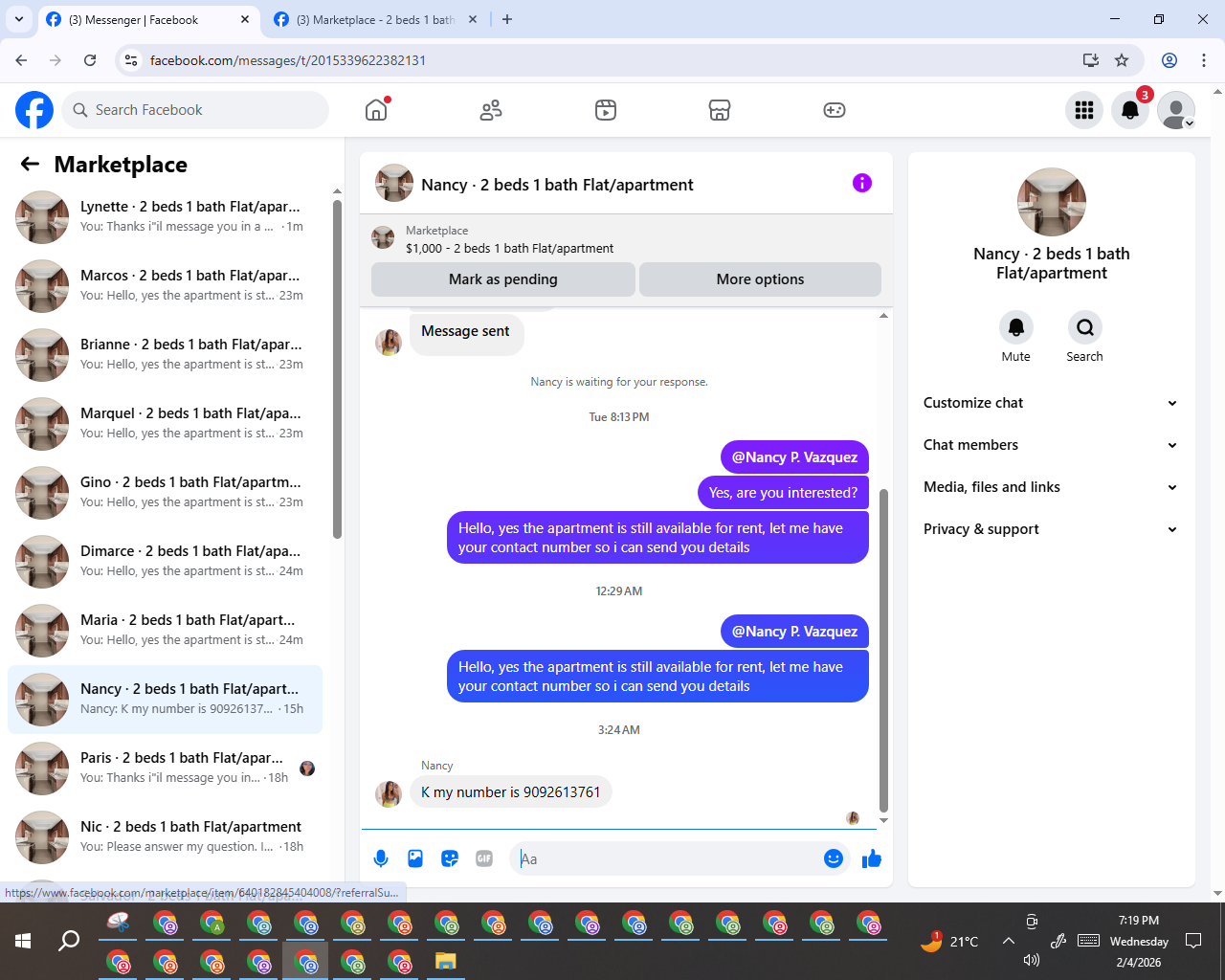Open conversation information purple i icon
Image resolution: width=1225 pixels, height=980 pixels.
click(862, 183)
